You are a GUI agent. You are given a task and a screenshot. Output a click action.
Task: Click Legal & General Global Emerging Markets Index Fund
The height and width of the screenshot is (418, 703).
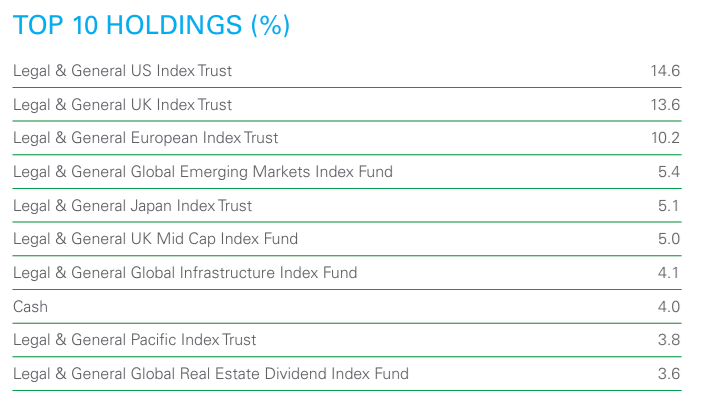point(203,172)
